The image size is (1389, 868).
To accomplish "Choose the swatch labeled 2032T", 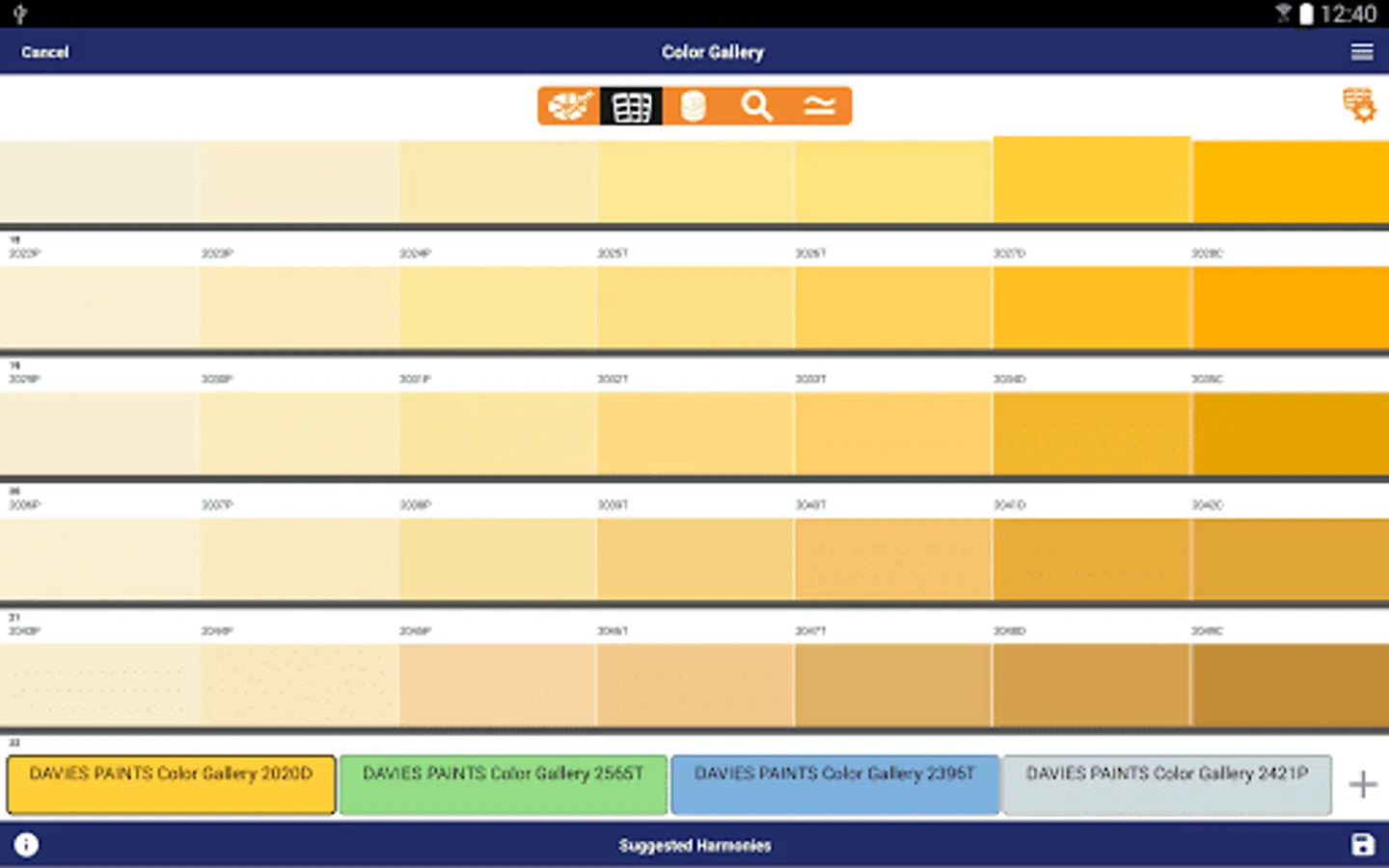I will pos(695,434).
